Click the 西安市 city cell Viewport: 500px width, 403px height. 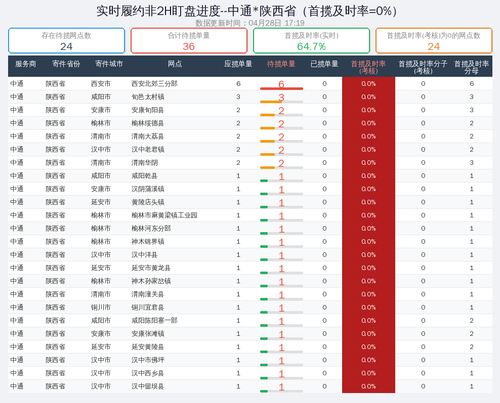(101, 84)
